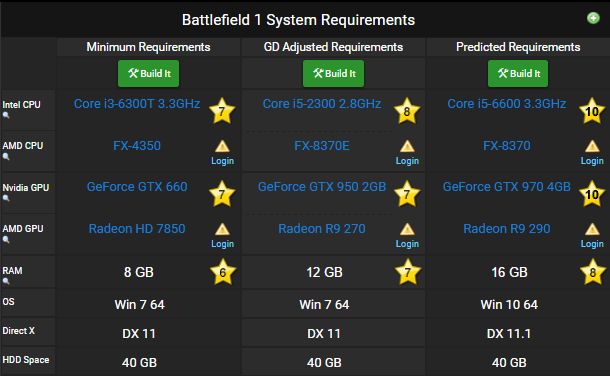Click star rating 8 beside 16 GB RAM
Viewport: 610px width, 376px height.
click(x=593, y=272)
